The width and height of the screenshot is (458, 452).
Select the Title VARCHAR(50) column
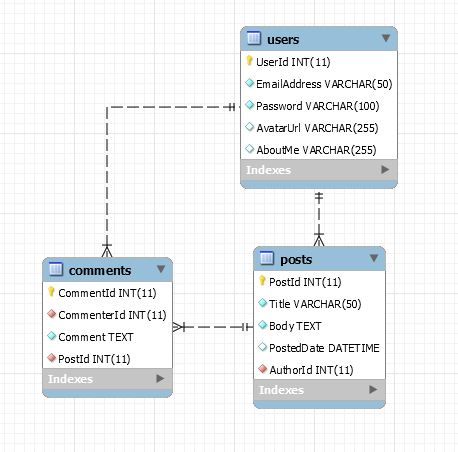pos(315,304)
